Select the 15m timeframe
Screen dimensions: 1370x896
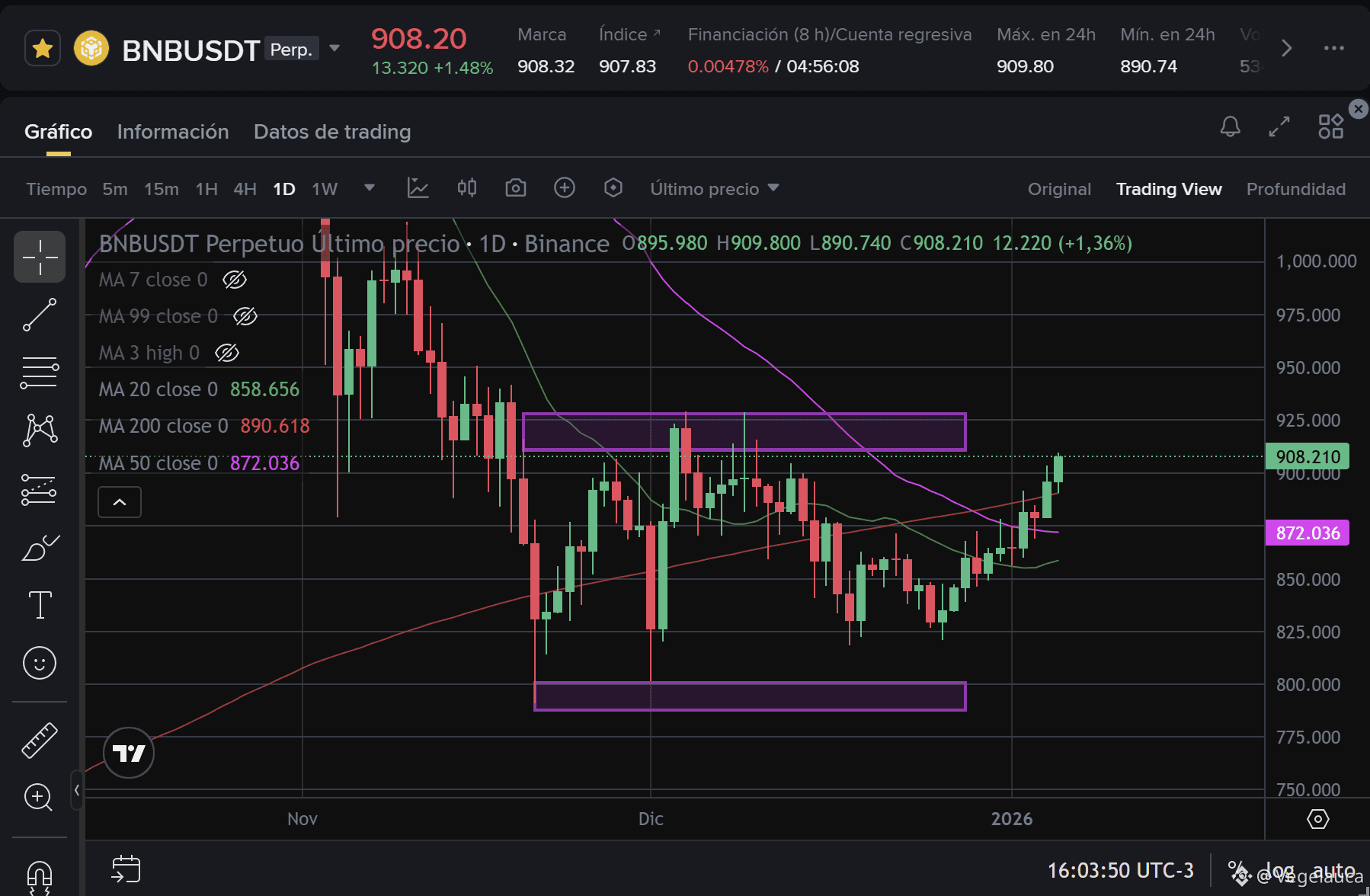162,189
